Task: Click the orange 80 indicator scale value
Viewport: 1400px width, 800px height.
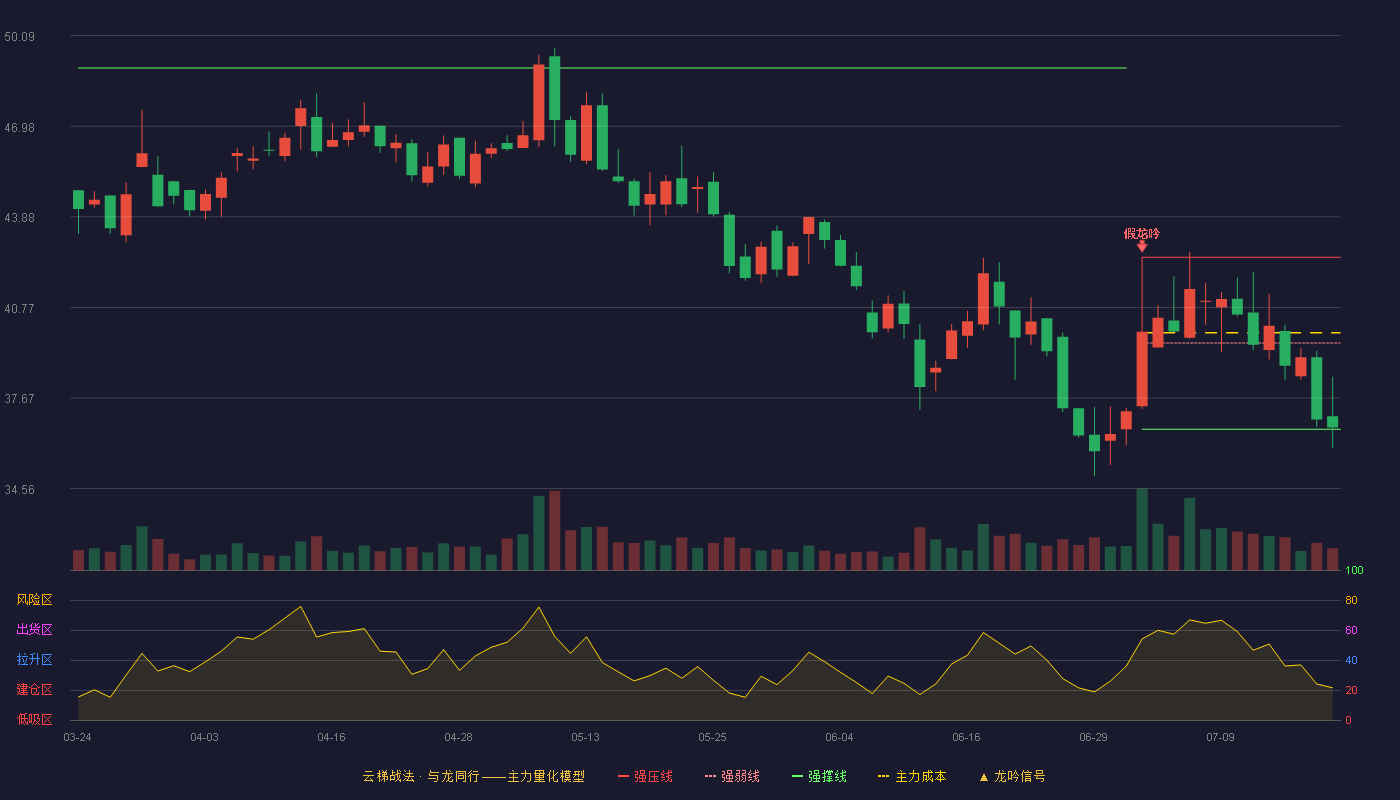Action: [1351, 600]
